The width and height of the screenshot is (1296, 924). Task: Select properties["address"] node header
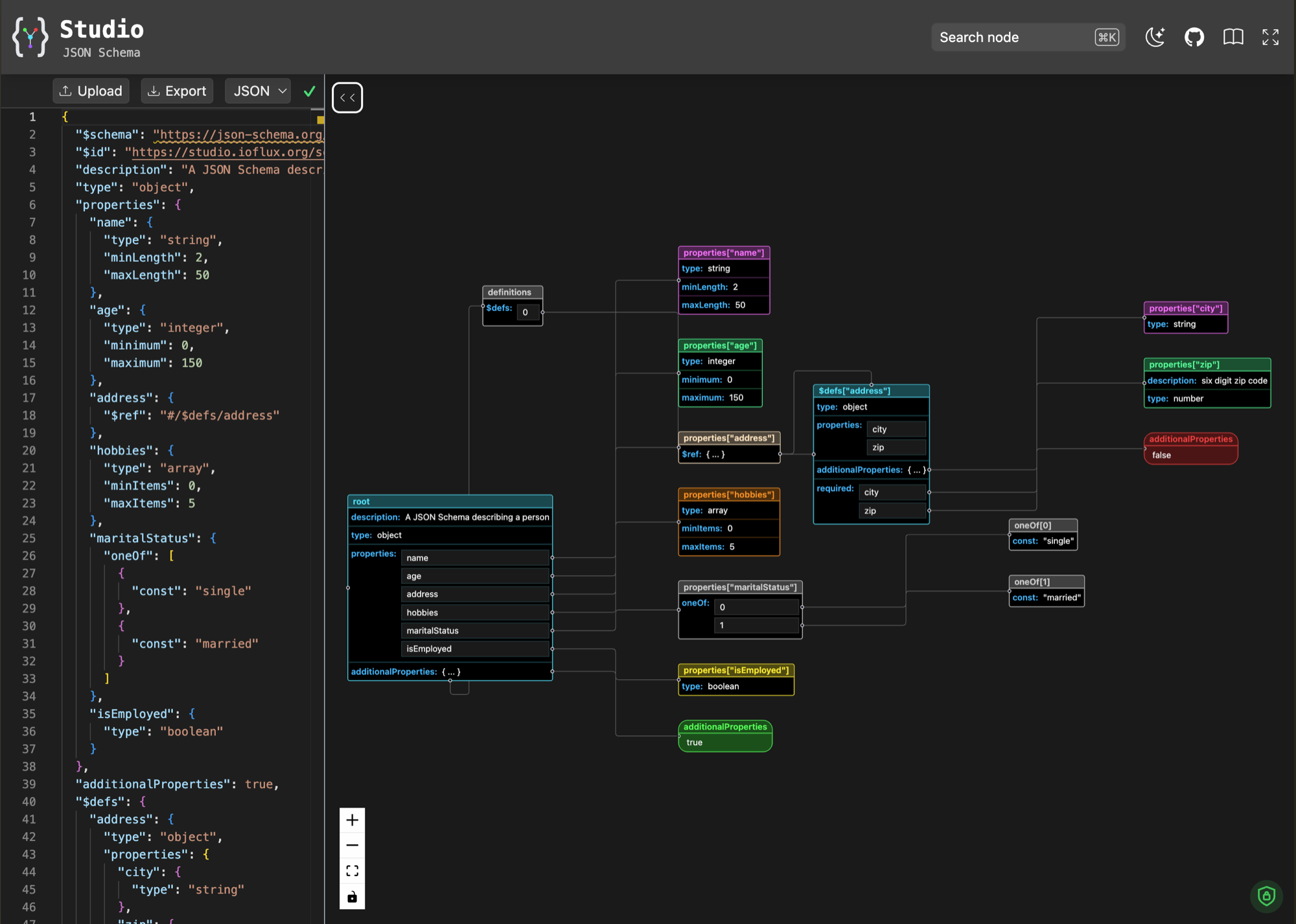click(x=729, y=438)
